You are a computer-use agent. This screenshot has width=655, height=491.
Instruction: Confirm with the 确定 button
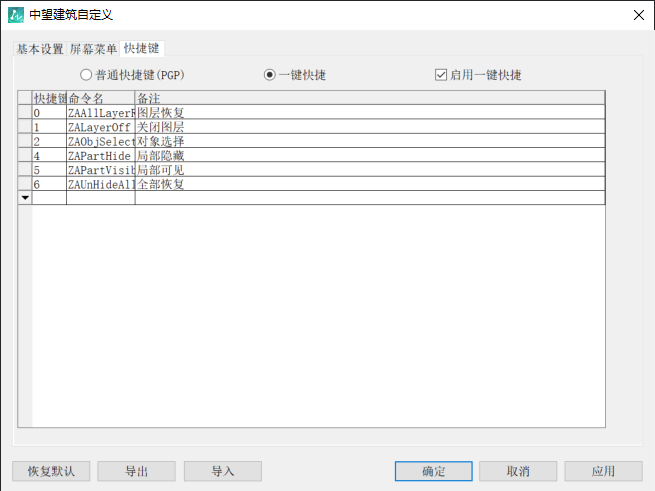pyautogui.click(x=433, y=471)
